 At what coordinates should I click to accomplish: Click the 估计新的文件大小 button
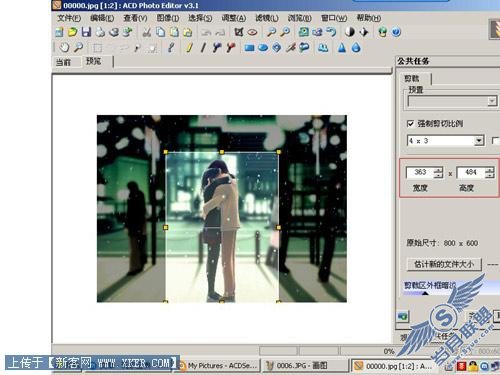point(444,264)
